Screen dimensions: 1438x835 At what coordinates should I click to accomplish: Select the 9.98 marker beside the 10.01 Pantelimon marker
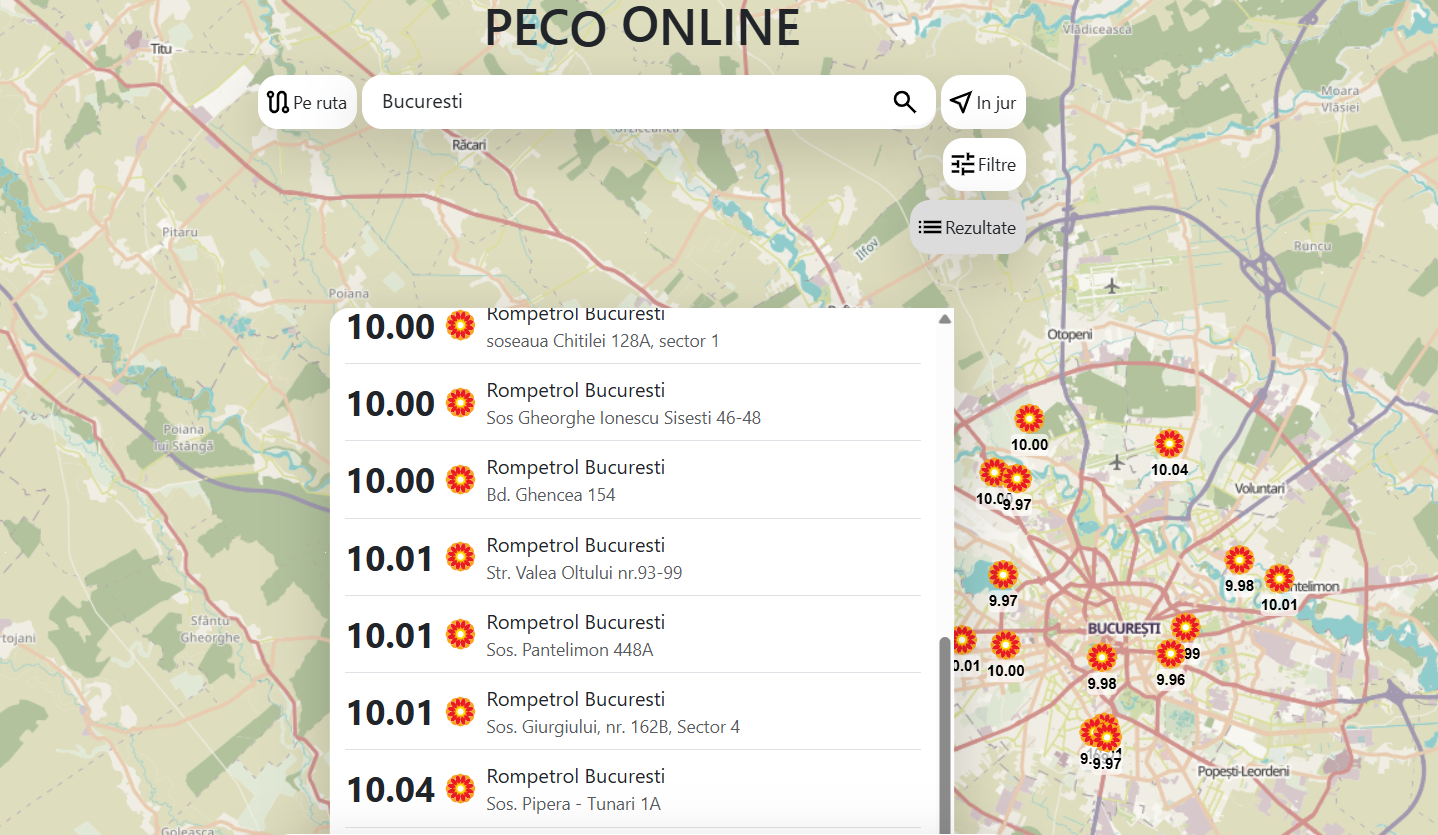(1240, 560)
